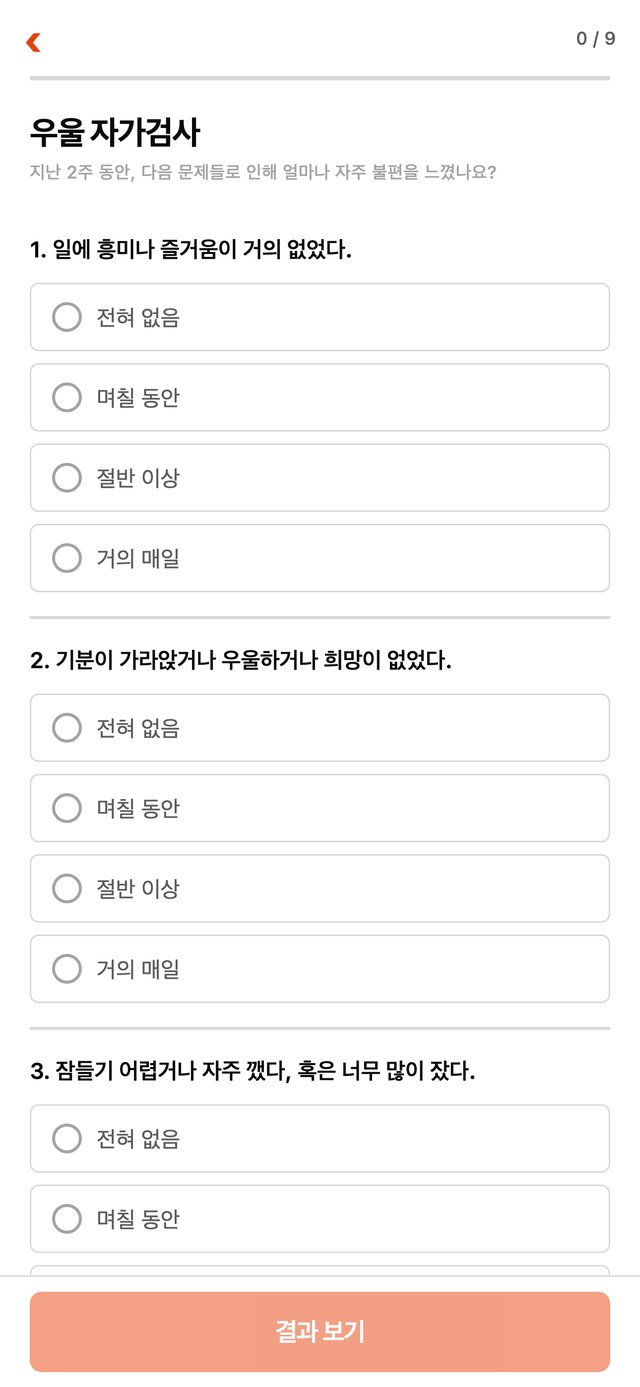
Task: Select '전혀 없음' for question 2
Action: click(x=320, y=728)
